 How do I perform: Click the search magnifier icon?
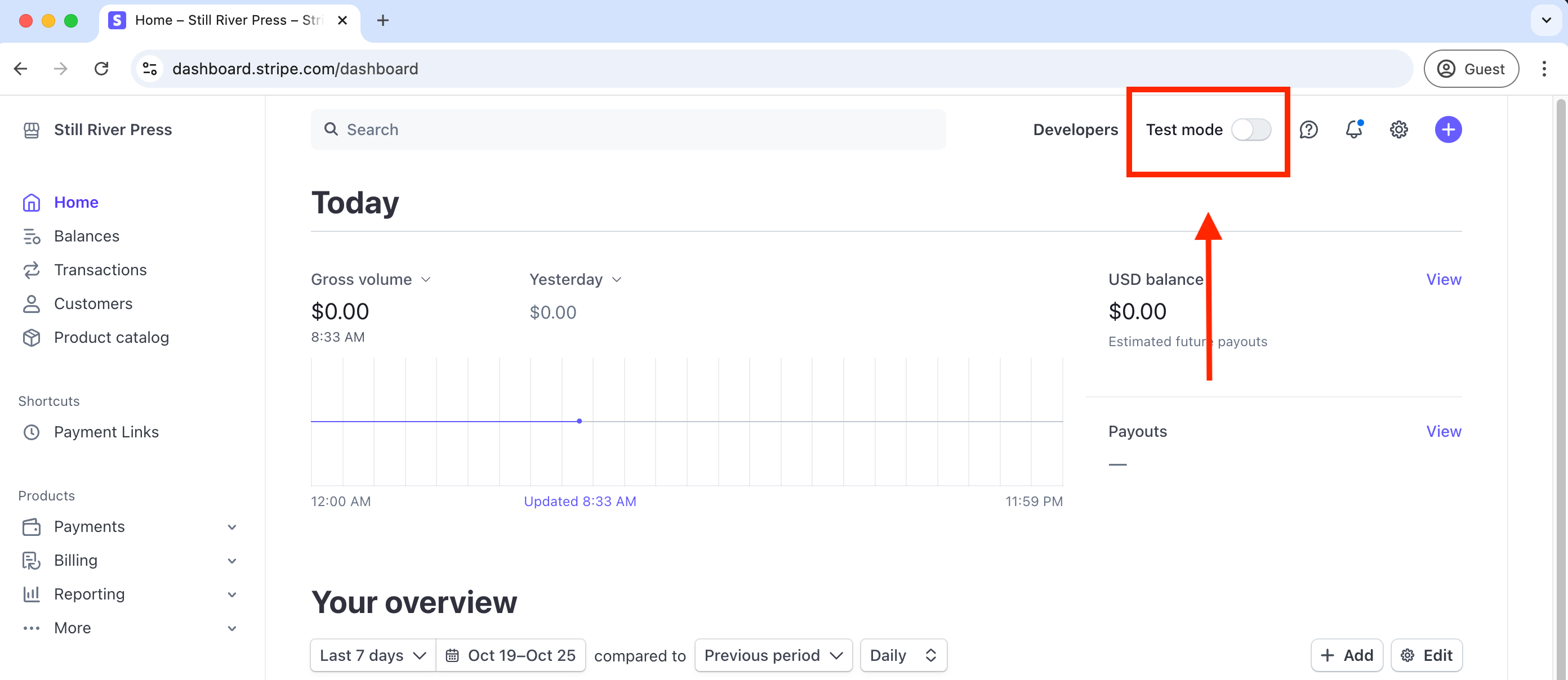coord(331,129)
